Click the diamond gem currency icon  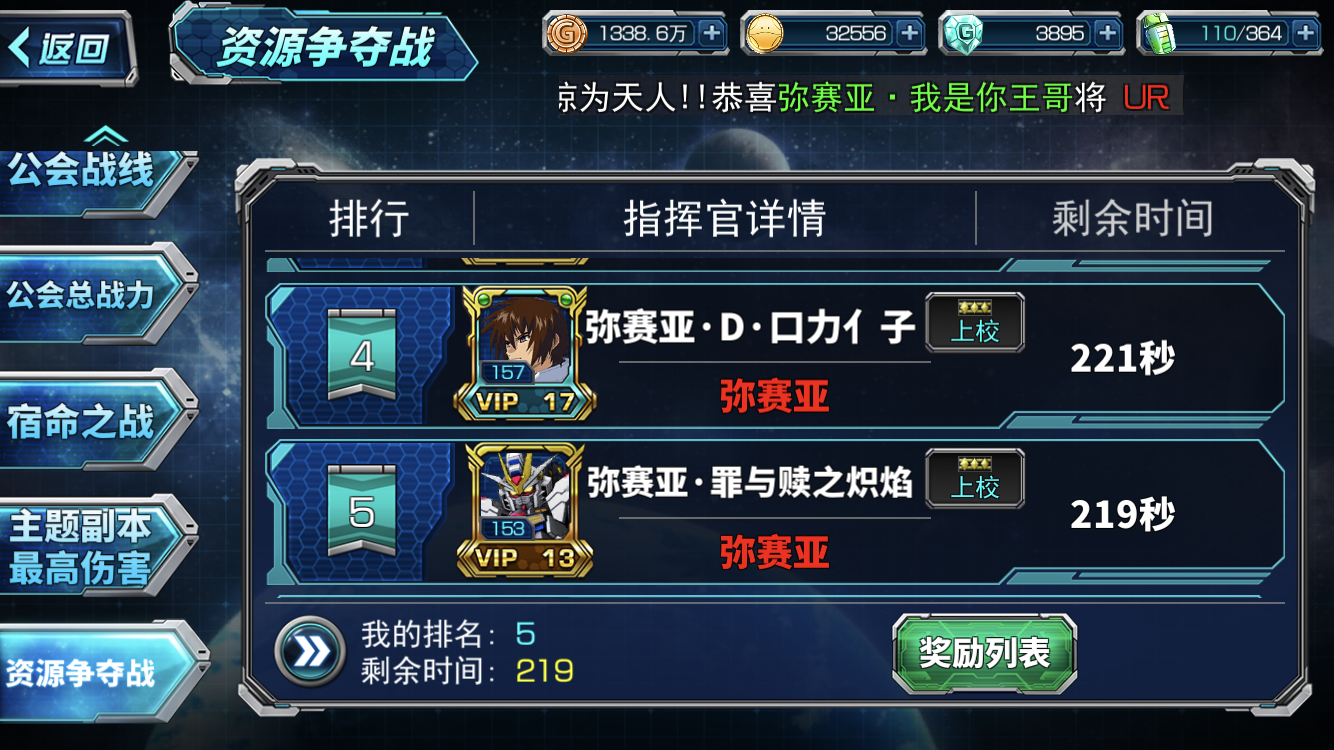(960, 33)
